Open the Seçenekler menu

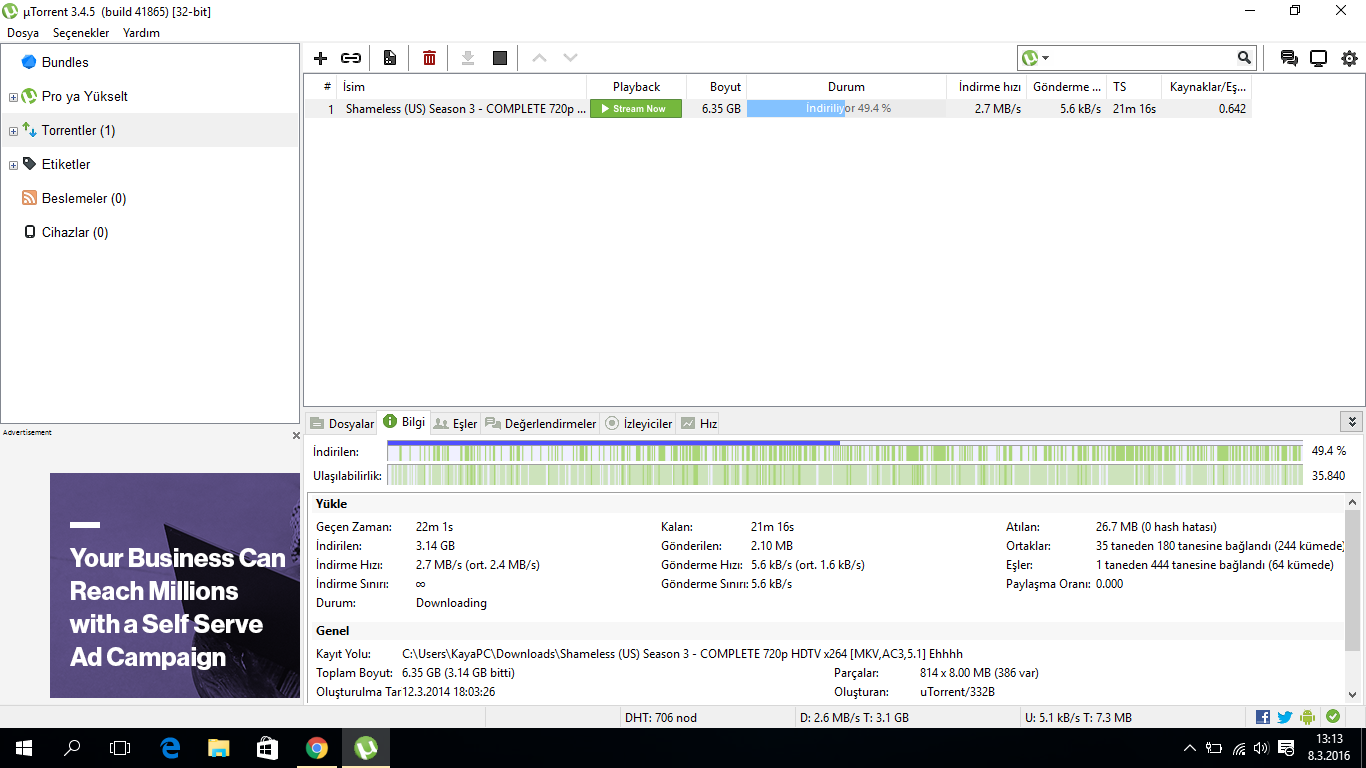(81, 33)
